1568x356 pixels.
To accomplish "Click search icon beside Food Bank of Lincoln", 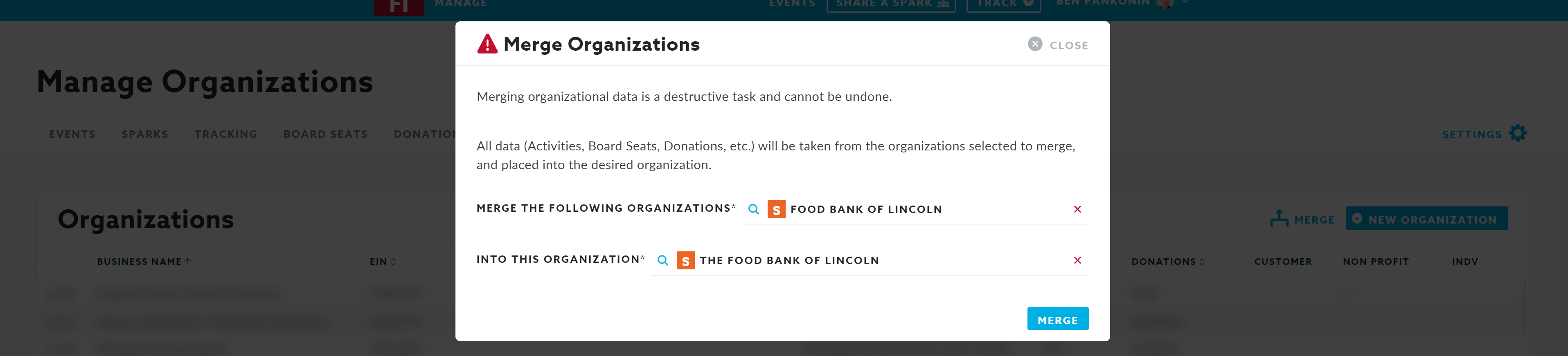I will pyautogui.click(x=753, y=210).
